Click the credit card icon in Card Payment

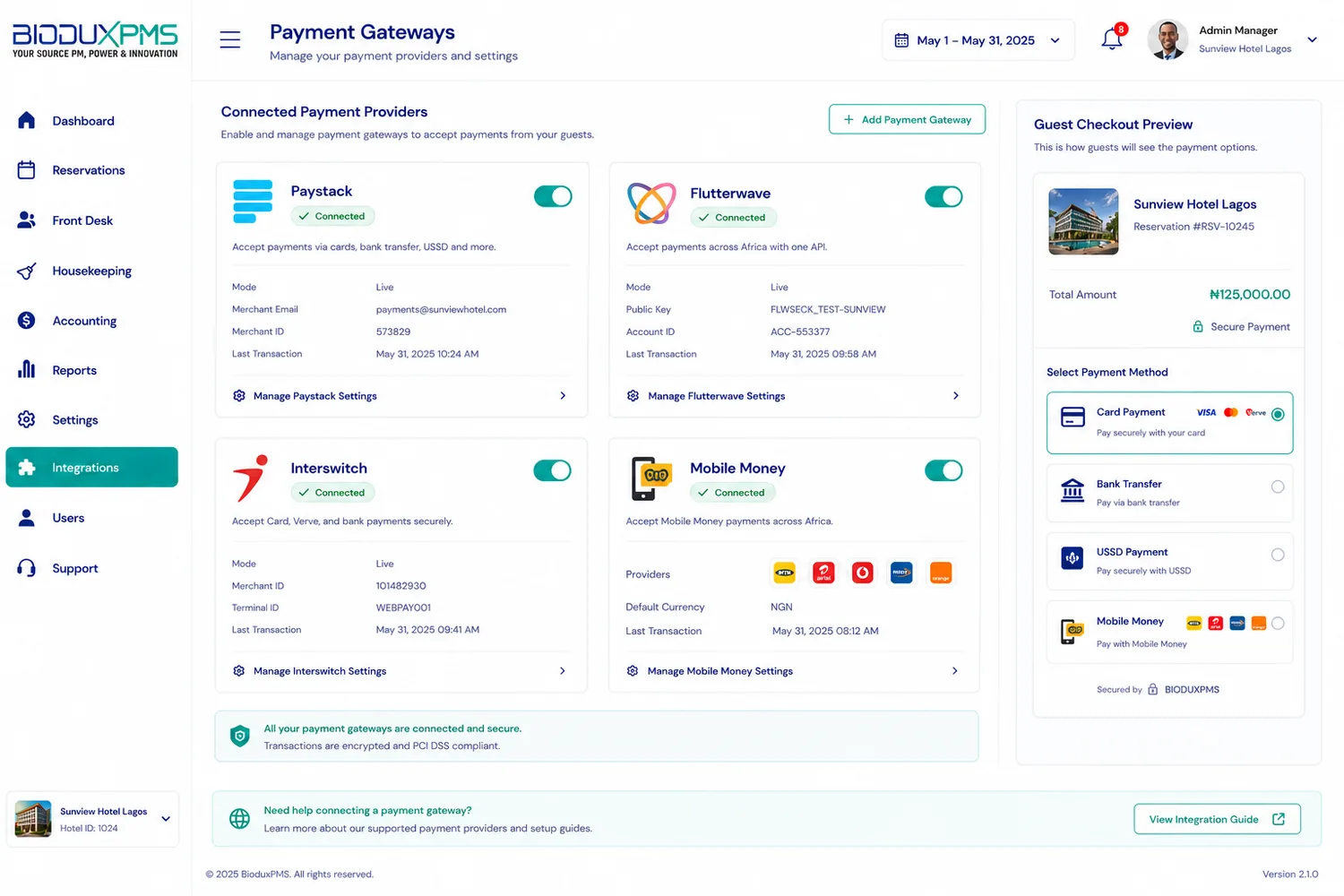(x=1073, y=418)
